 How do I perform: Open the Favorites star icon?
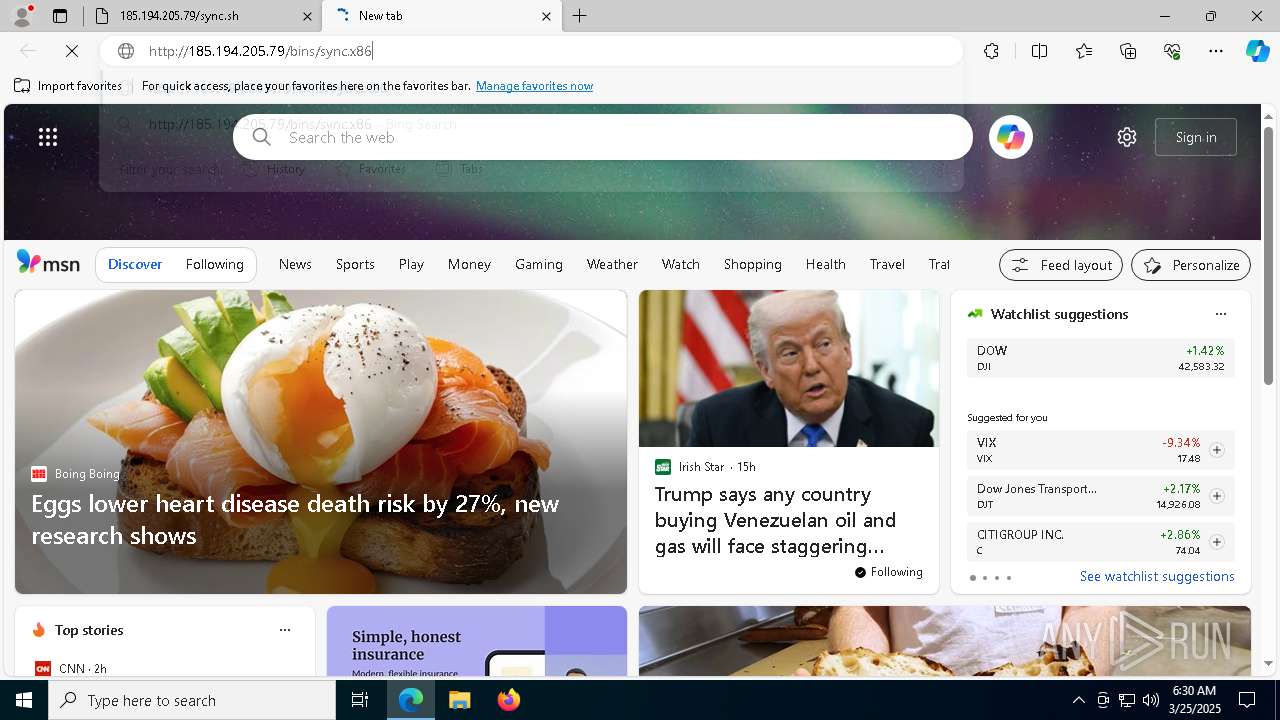1084,51
